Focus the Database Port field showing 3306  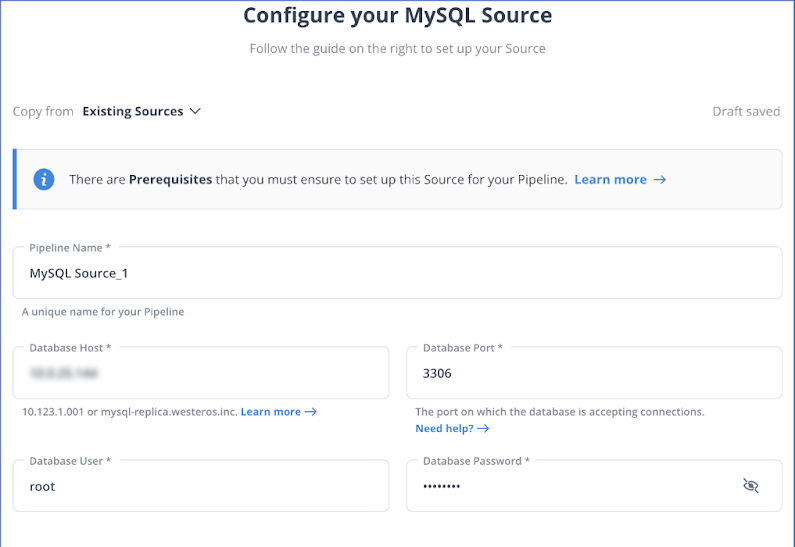pyautogui.click(x=594, y=373)
